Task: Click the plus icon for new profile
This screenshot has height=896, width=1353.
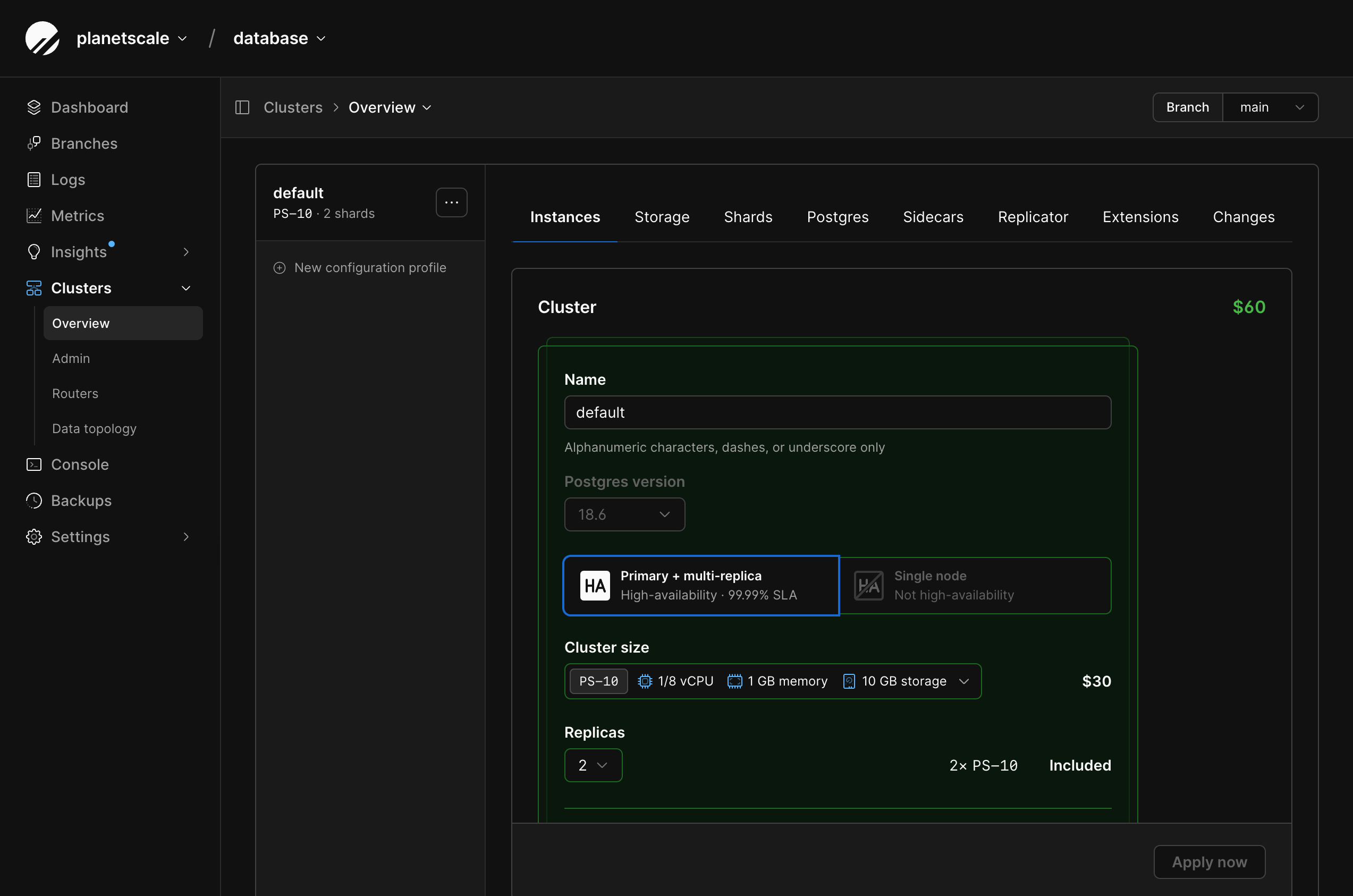Action: pos(280,267)
